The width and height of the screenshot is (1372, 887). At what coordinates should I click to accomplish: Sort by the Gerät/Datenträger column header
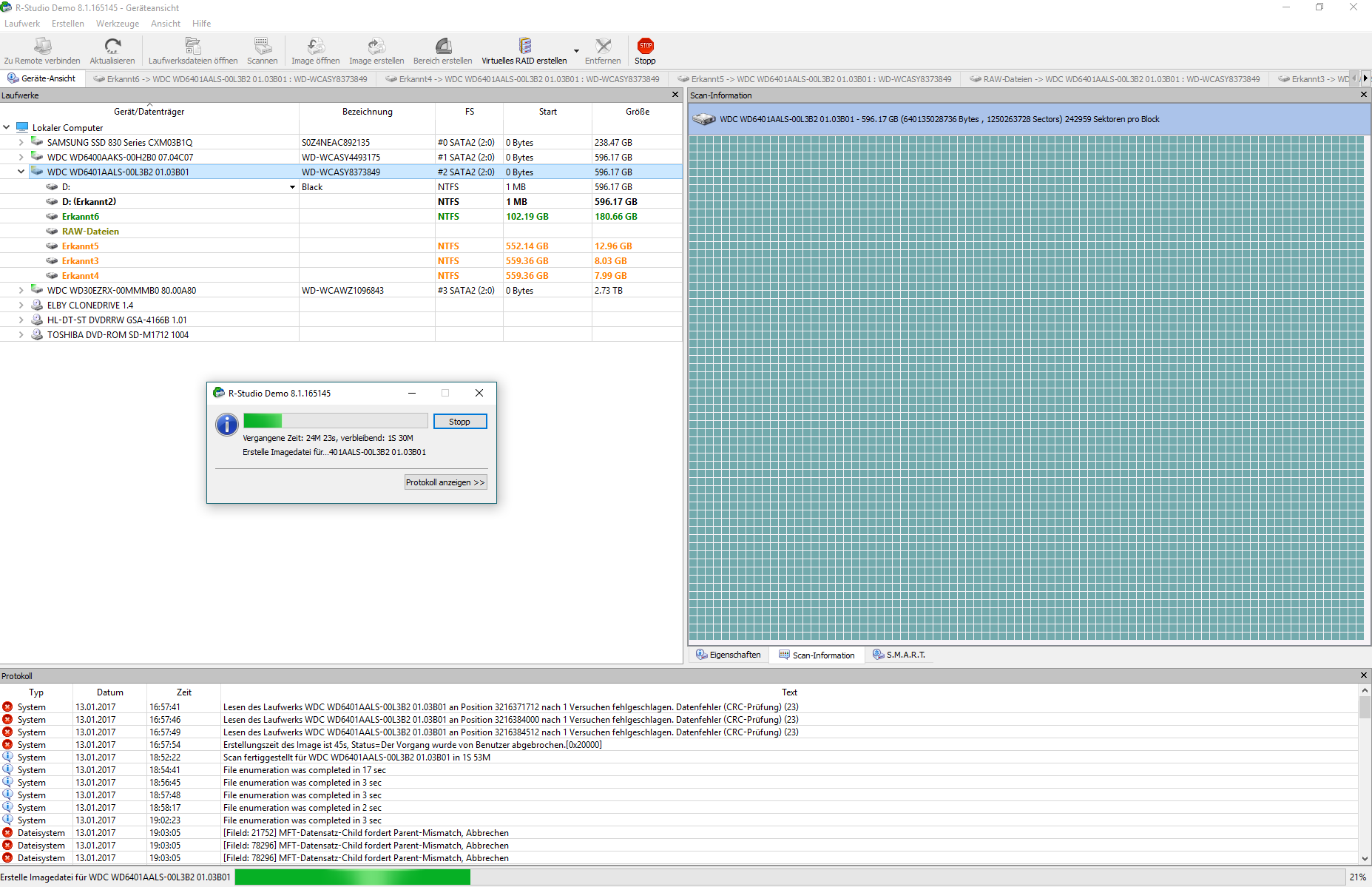point(149,112)
